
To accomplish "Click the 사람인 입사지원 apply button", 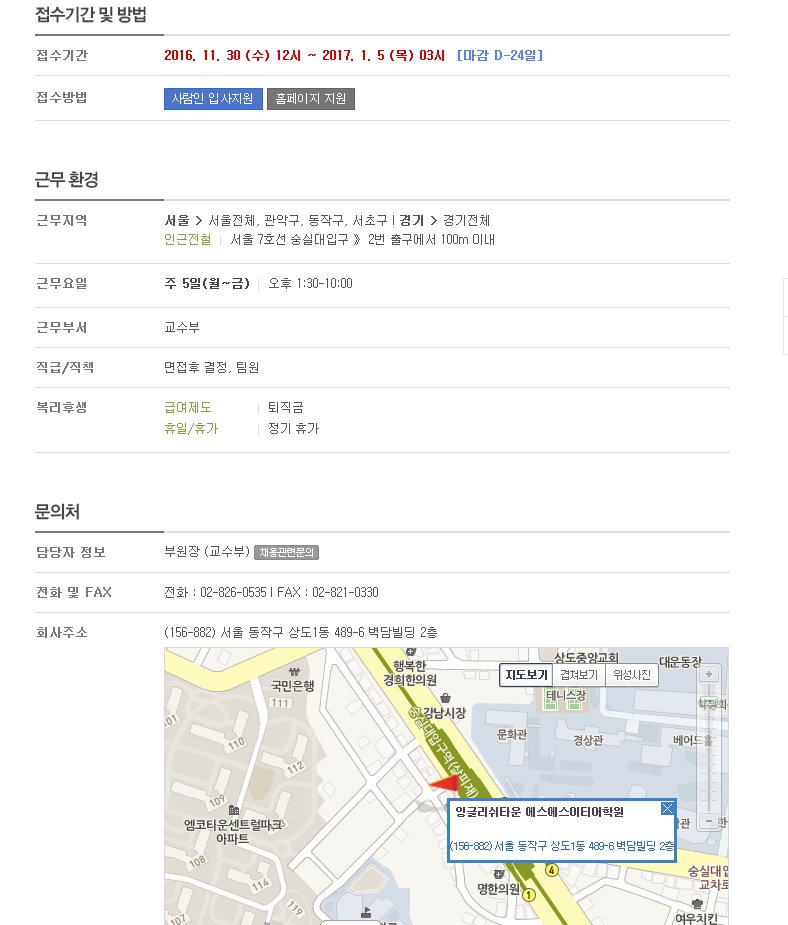I will [213, 99].
